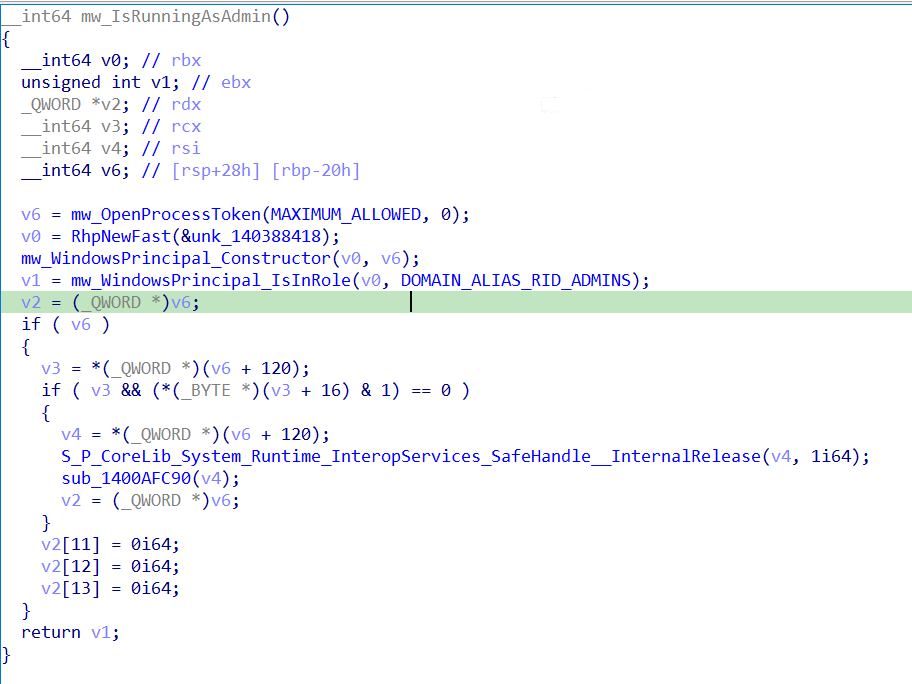This screenshot has height=684, width=912.
Task: Select the _QWORD cast on highlighted line
Action: (x=110, y=302)
